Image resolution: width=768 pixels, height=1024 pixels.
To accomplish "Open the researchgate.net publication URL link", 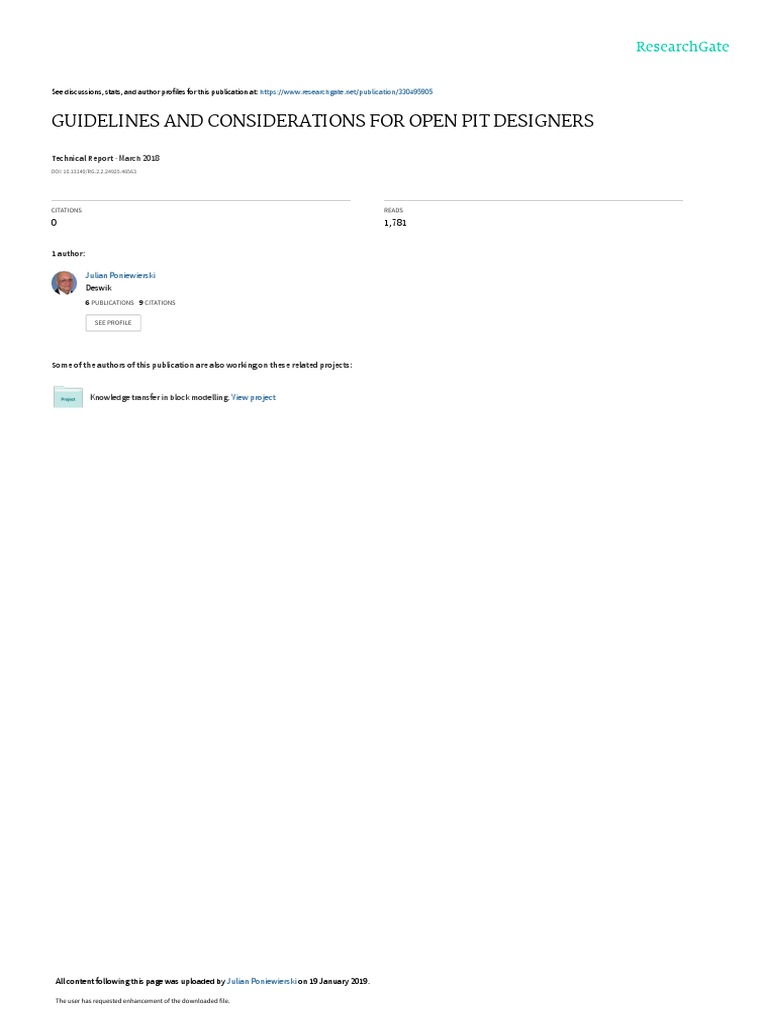I will [346, 92].
